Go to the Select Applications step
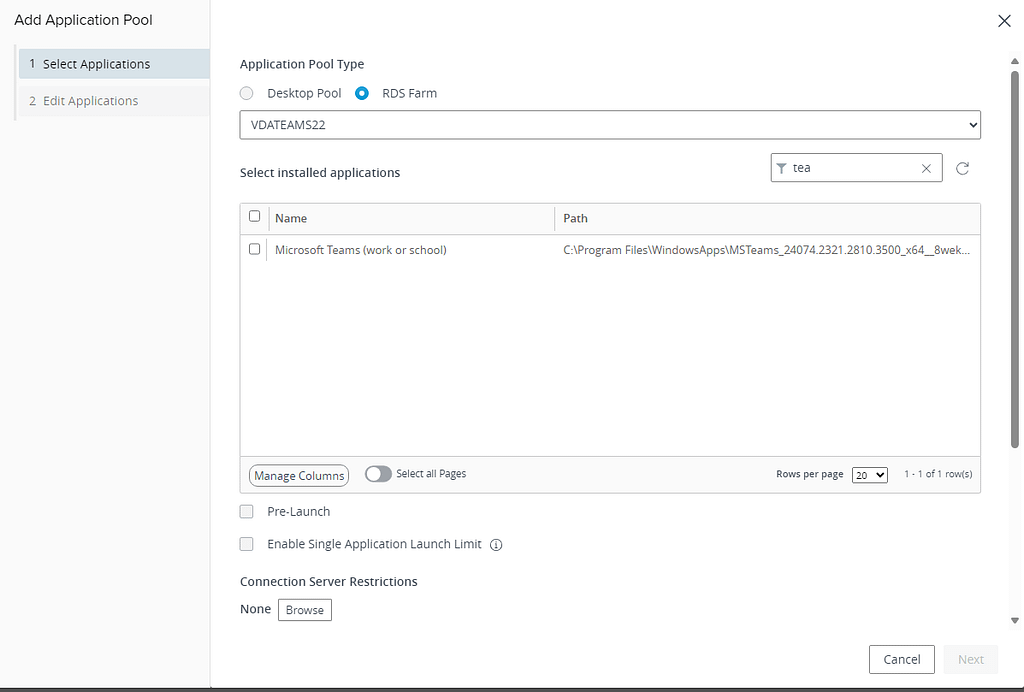1024x692 pixels. [x=113, y=64]
